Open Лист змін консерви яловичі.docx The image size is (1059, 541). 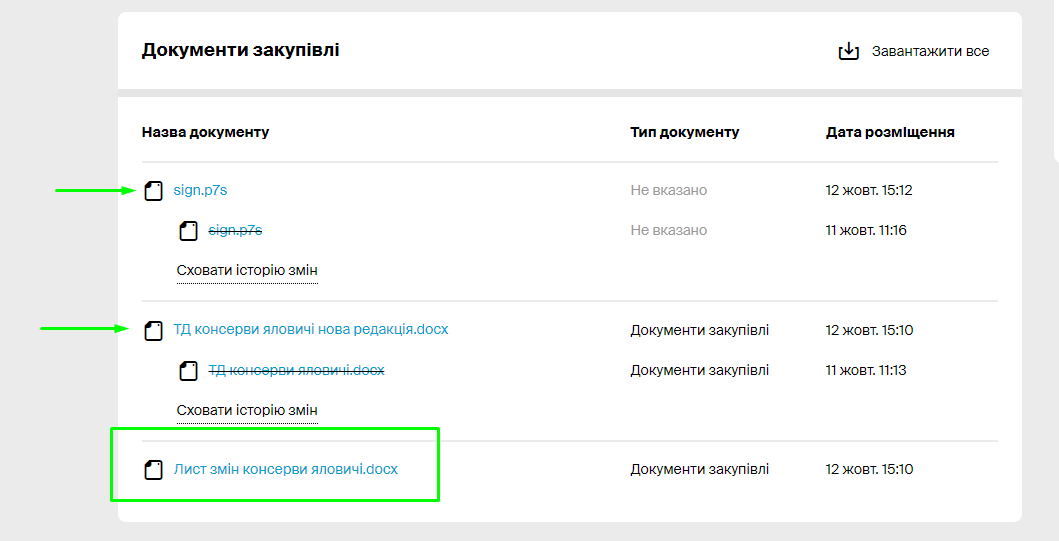286,469
